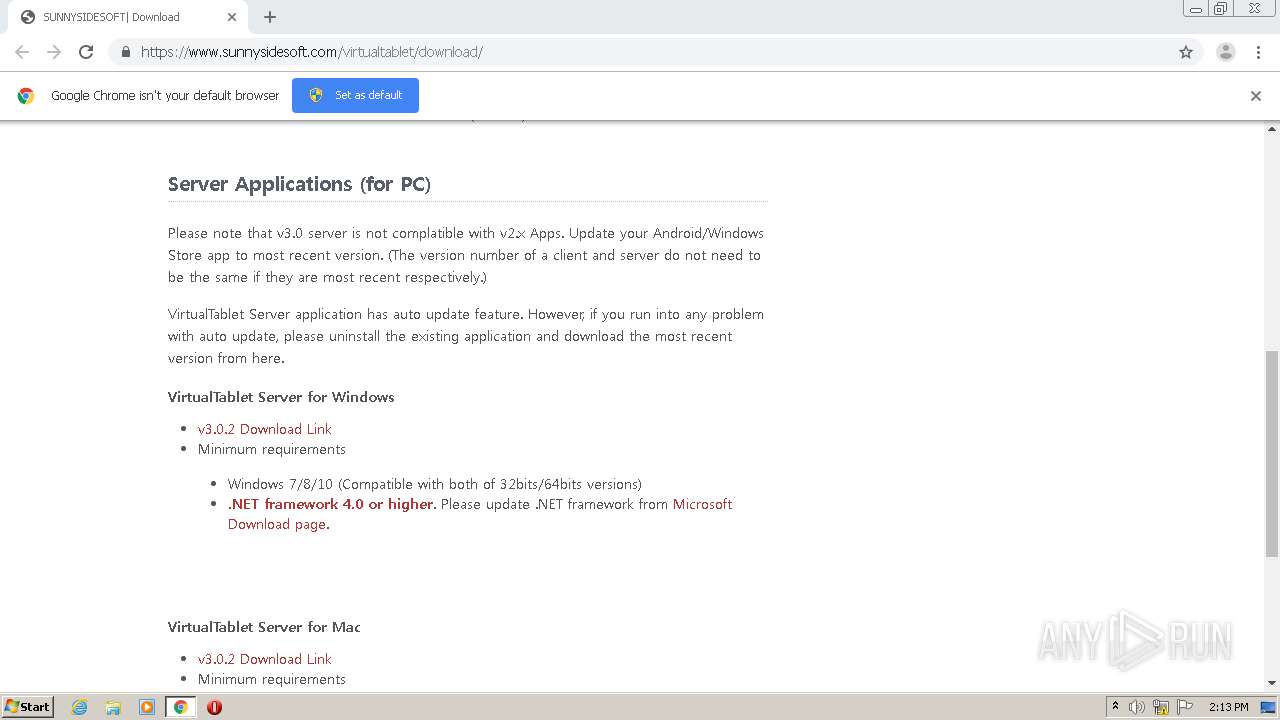Click the address bar URL
The height and width of the screenshot is (720, 1280).
click(x=312, y=52)
